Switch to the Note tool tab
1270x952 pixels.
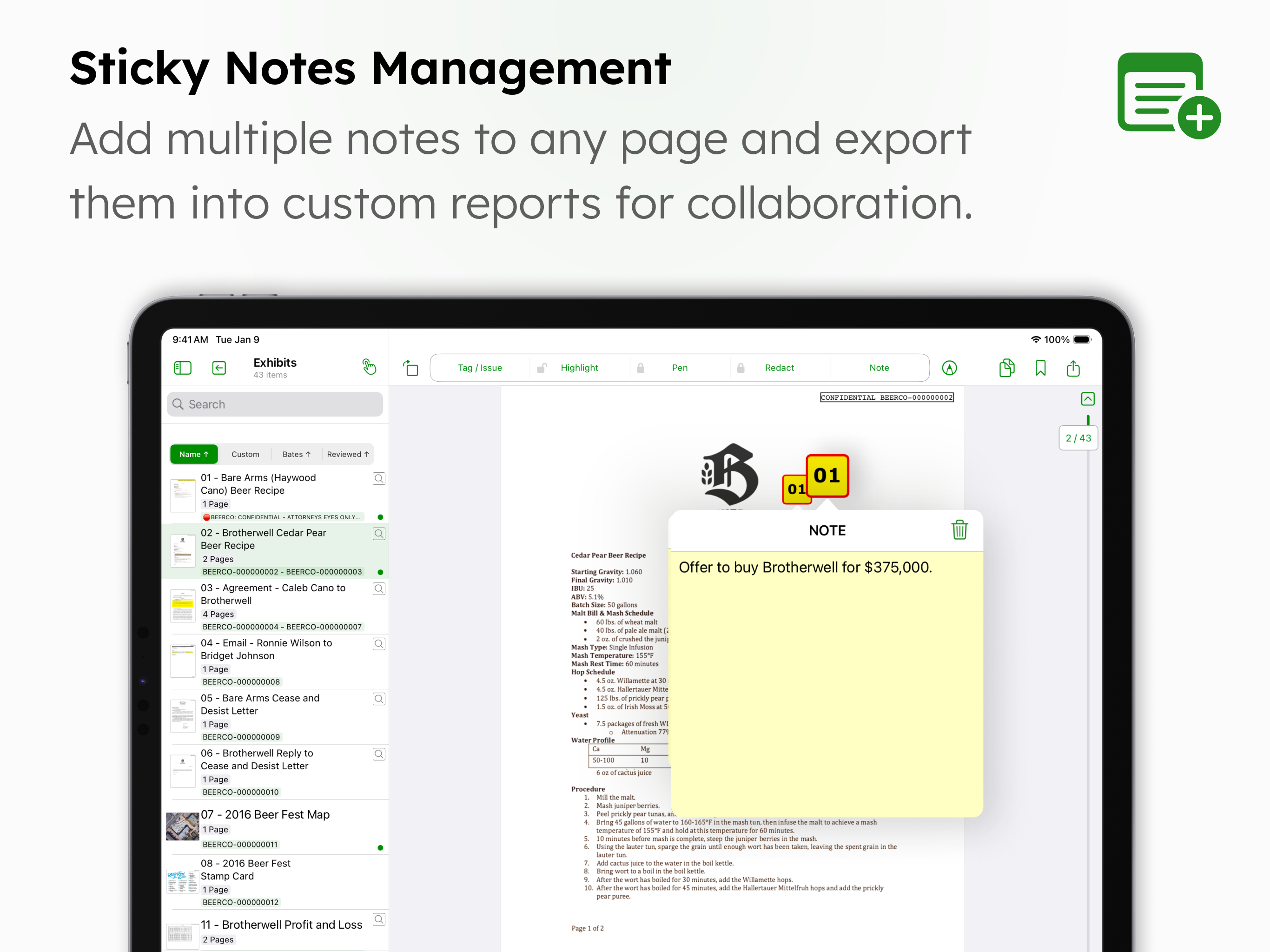pos(879,368)
